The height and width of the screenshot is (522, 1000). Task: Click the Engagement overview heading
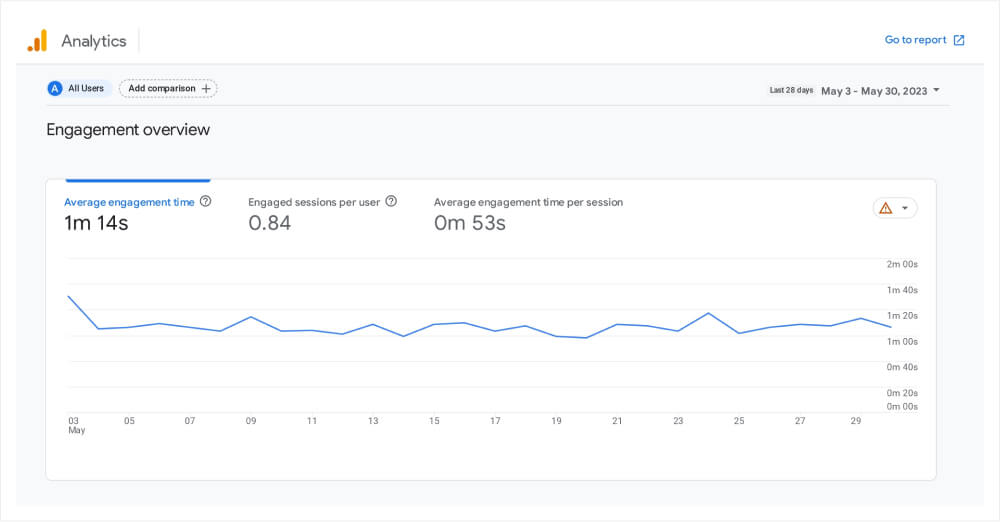(x=128, y=130)
